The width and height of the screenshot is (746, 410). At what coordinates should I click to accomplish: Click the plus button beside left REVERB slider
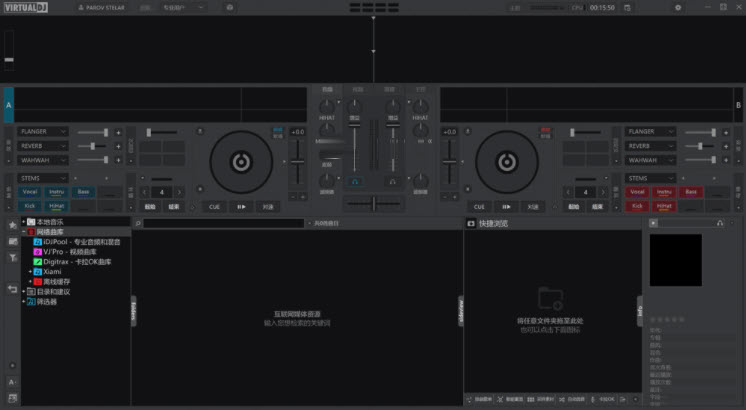pyautogui.click(x=118, y=146)
